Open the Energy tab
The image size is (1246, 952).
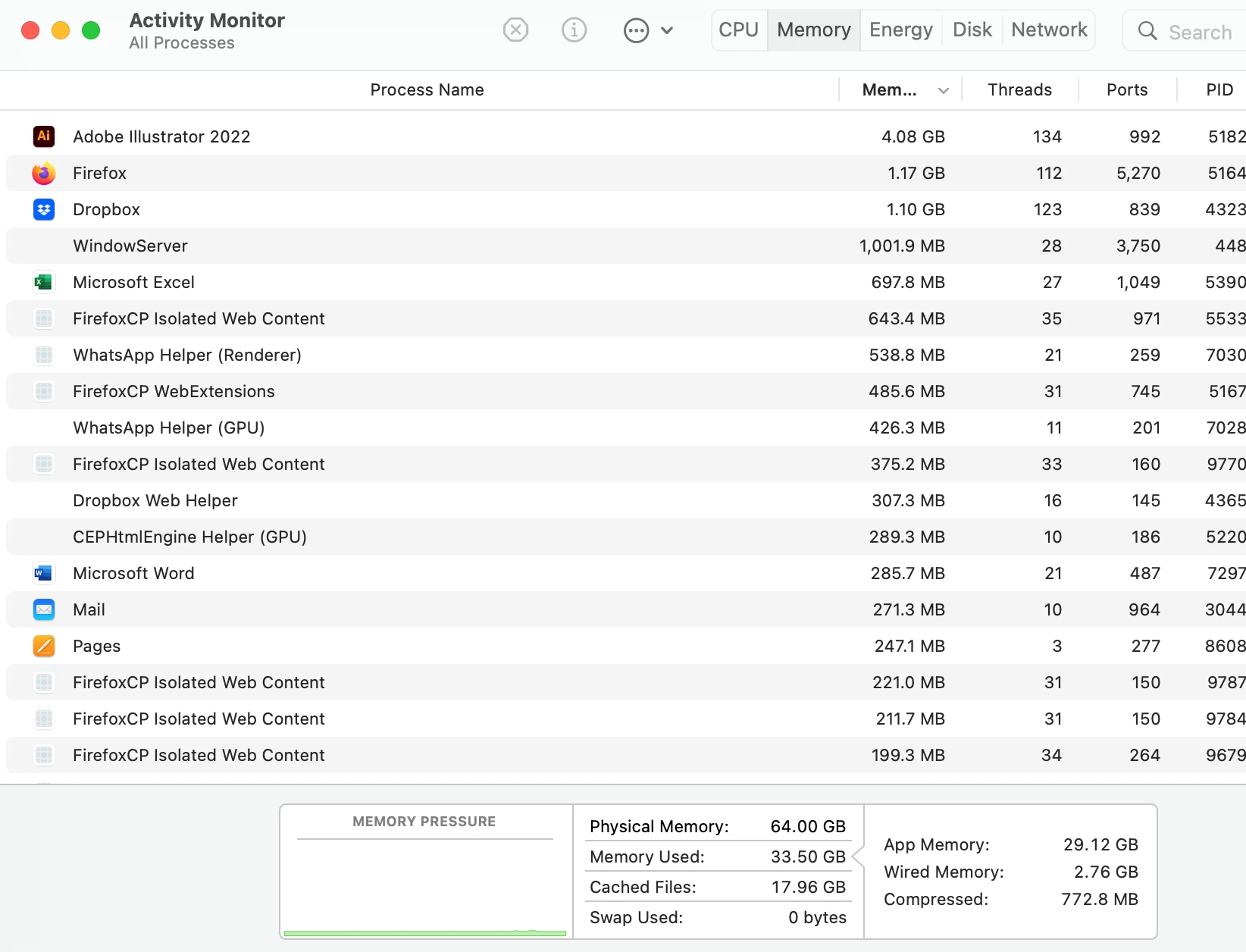[901, 30]
